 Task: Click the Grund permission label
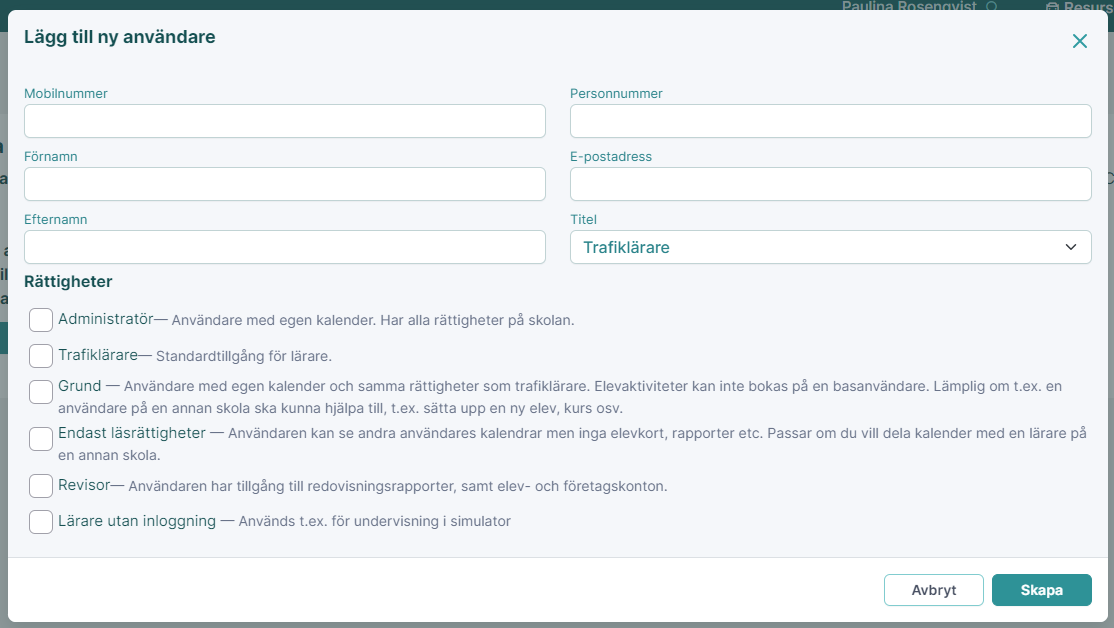[x=80, y=386]
